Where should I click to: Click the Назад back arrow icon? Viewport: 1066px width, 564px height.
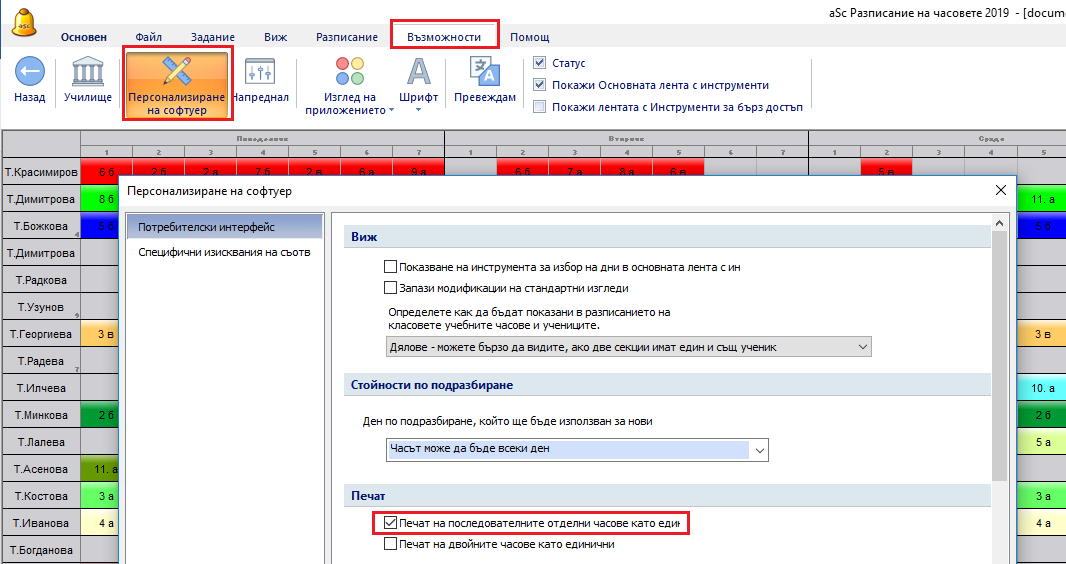(x=29, y=73)
